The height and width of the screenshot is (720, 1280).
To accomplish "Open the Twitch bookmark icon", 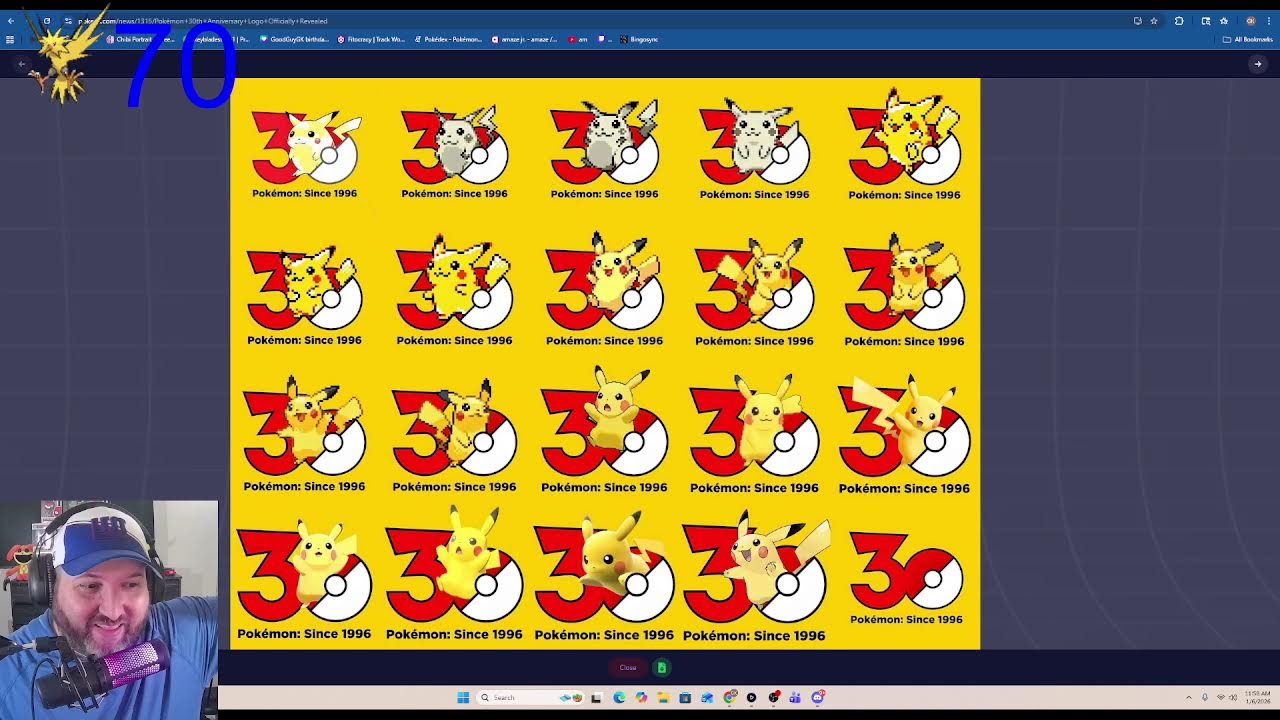I will (x=603, y=39).
